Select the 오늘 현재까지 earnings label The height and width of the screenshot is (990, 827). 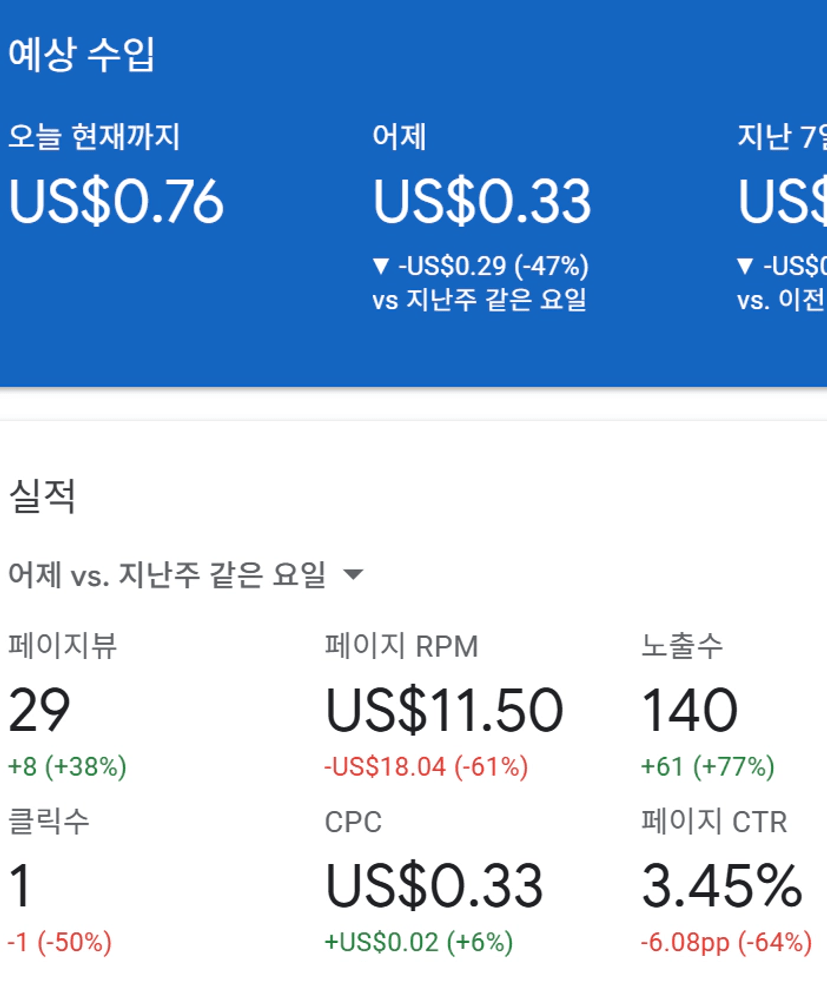(94, 136)
